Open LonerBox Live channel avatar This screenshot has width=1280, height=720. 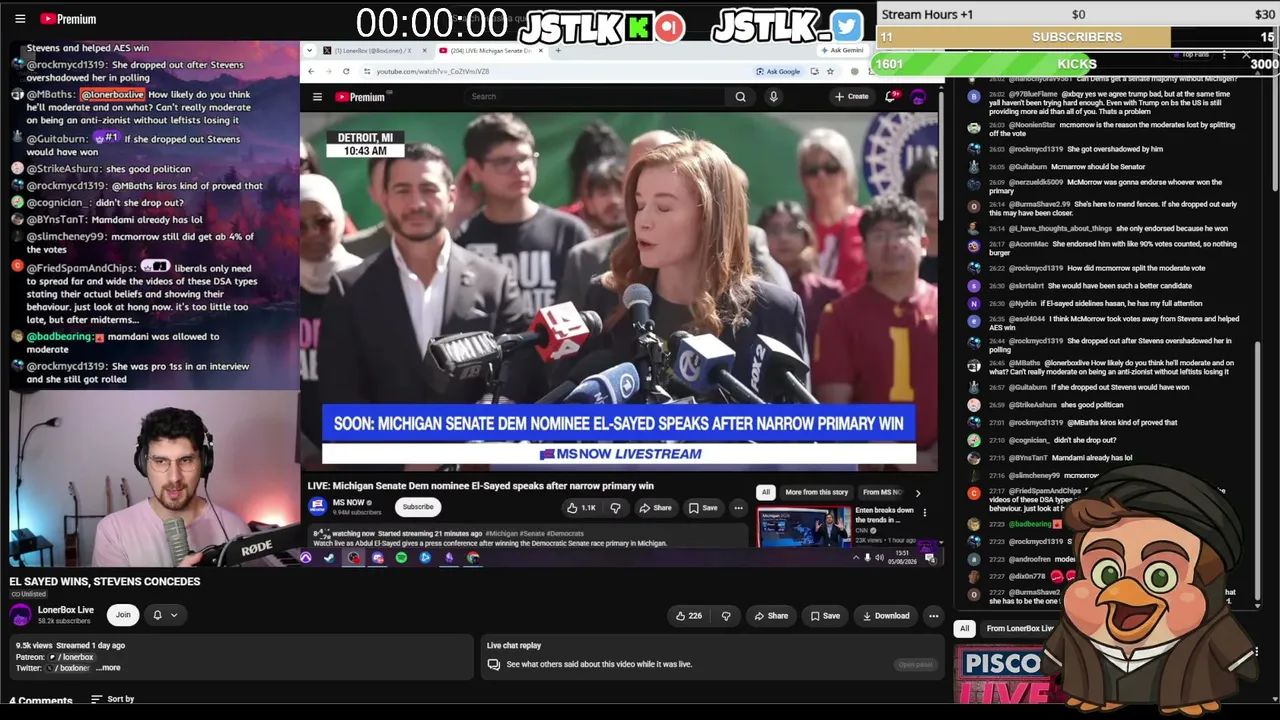[20, 615]
